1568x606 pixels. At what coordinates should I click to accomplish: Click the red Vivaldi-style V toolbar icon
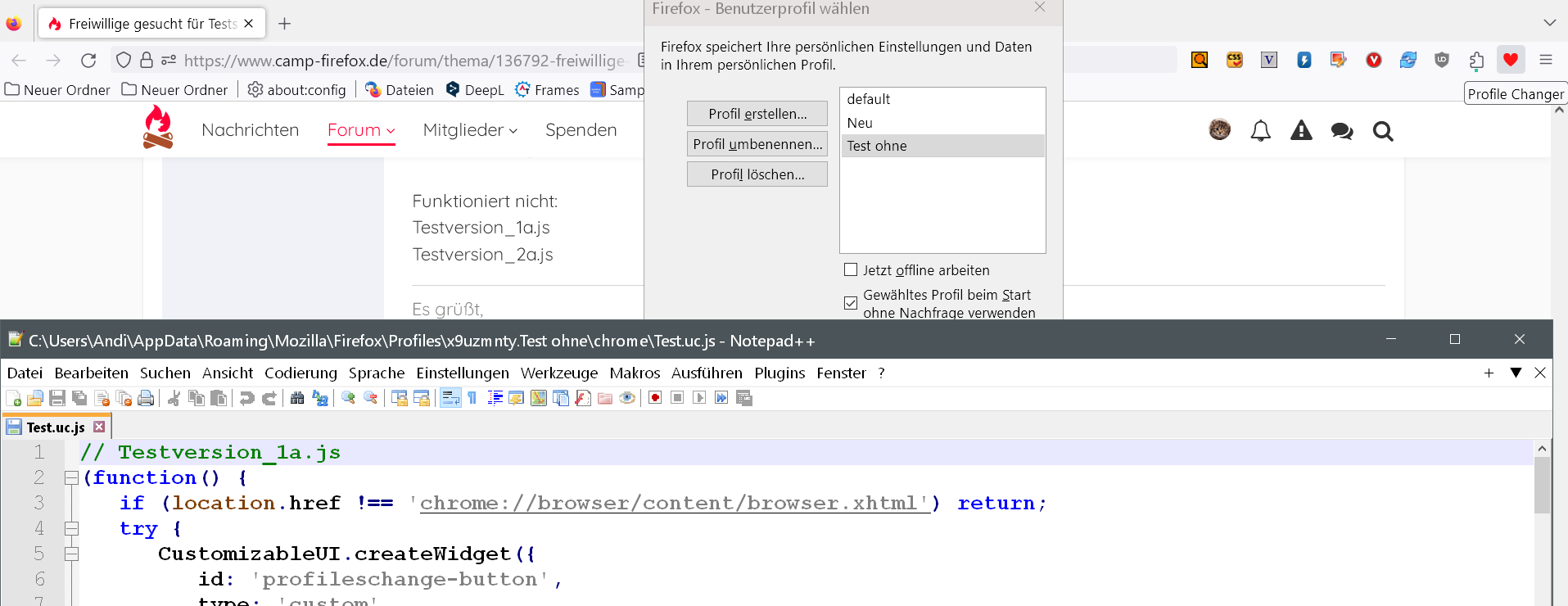coord(1374,60)
